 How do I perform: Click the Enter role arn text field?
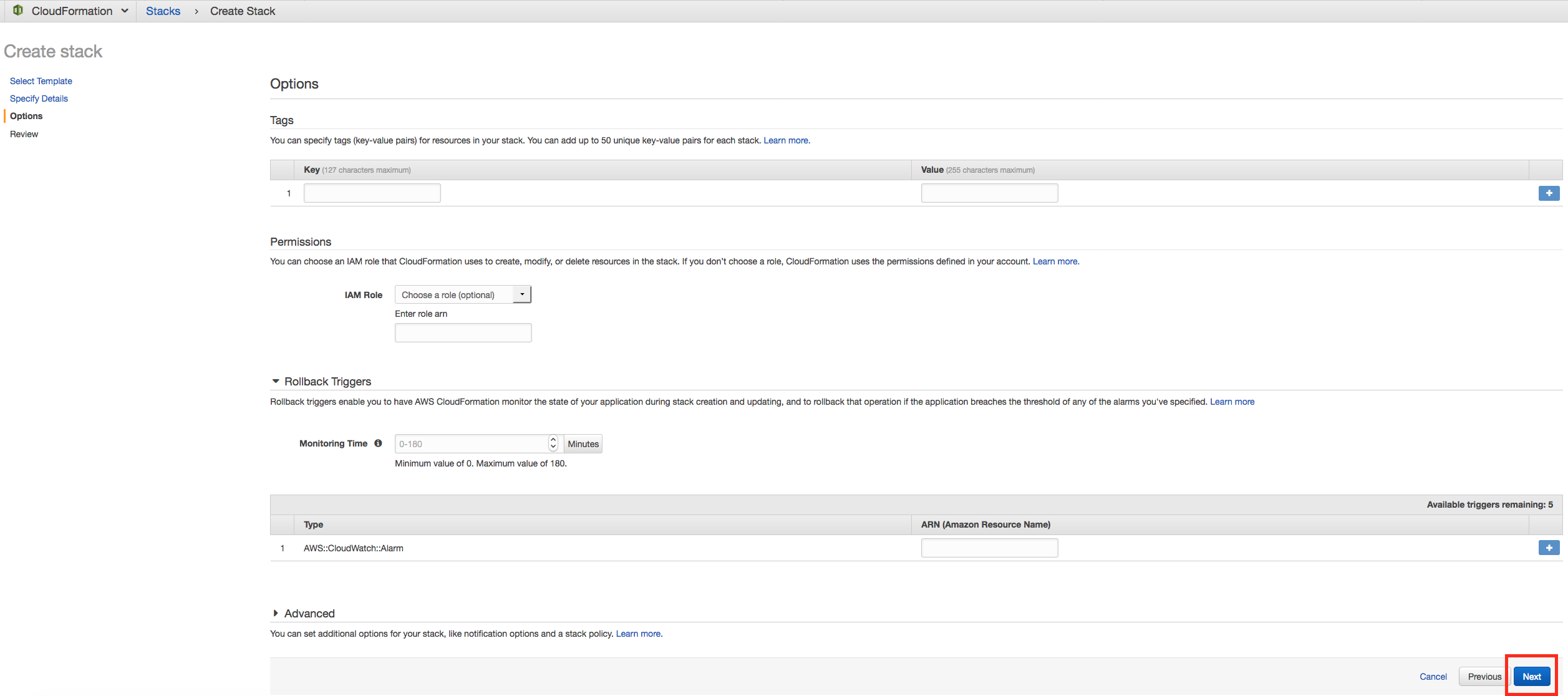click(463, 333)
